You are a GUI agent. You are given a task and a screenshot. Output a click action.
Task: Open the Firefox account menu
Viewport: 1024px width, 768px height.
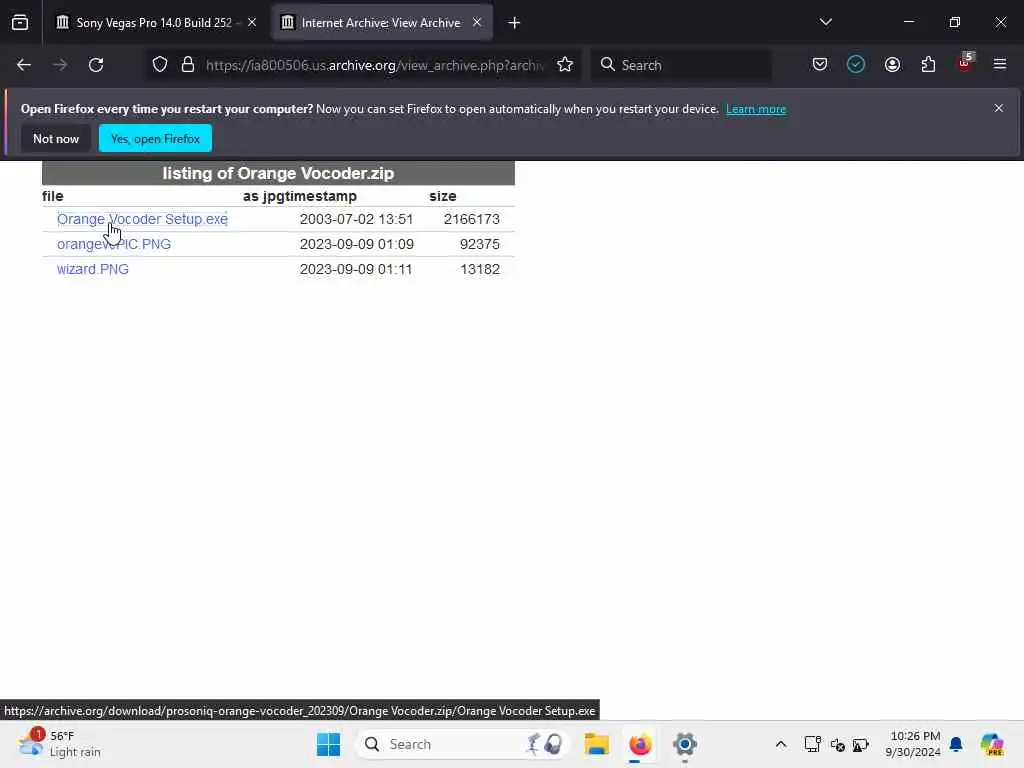click(892, 65)
